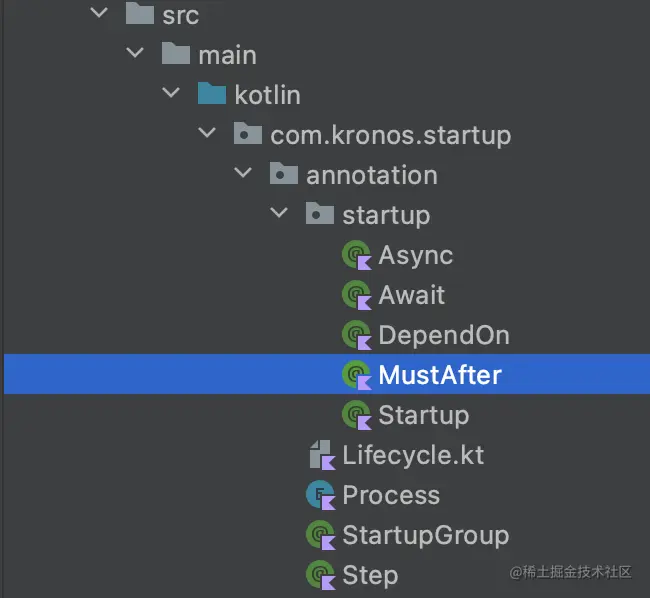Collapse the startup package chevron
This screenshot has width=650, height=598.
(x=279, y=215)
